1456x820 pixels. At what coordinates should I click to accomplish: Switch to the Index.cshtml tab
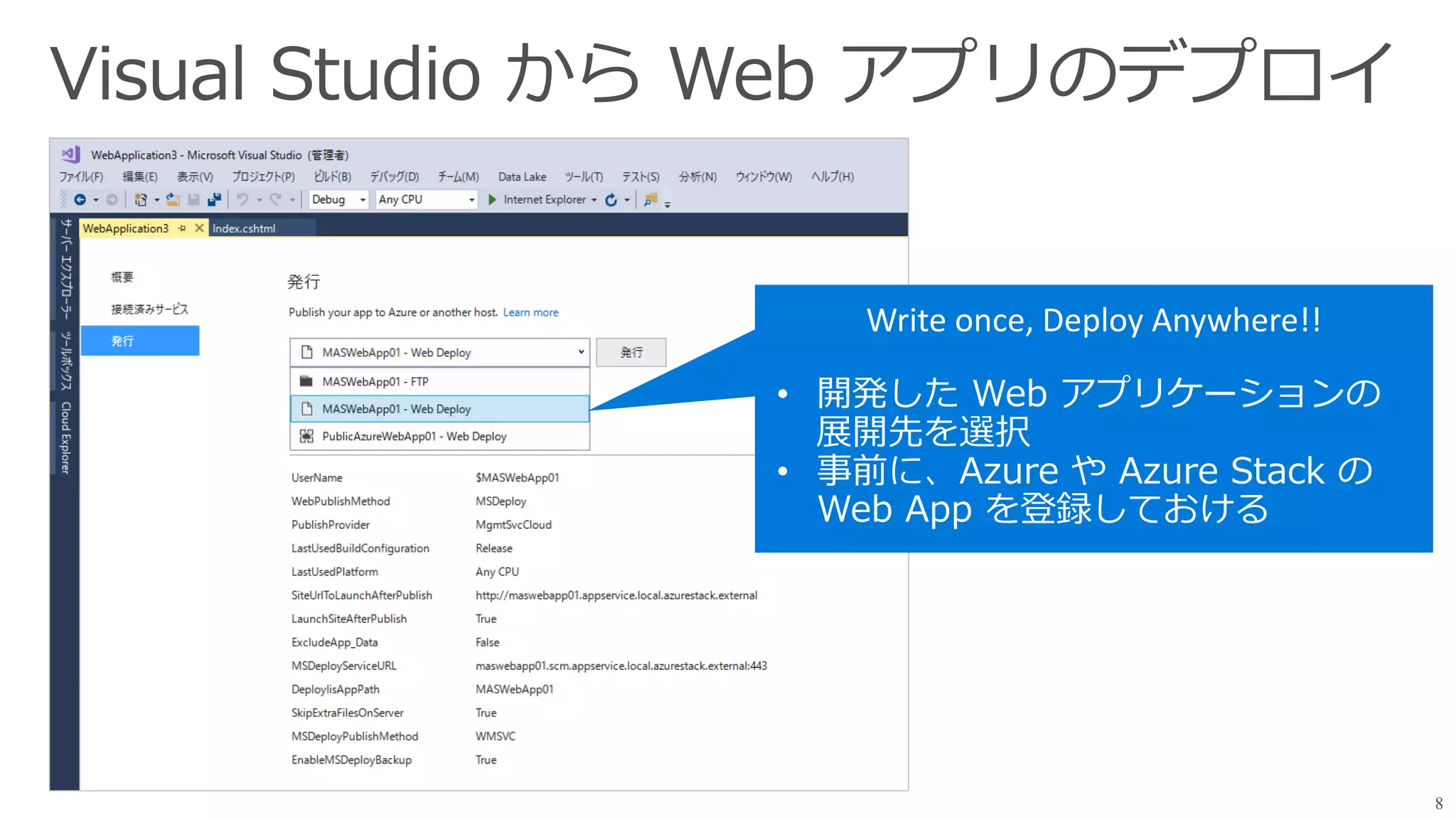click(x=244, y=228)
